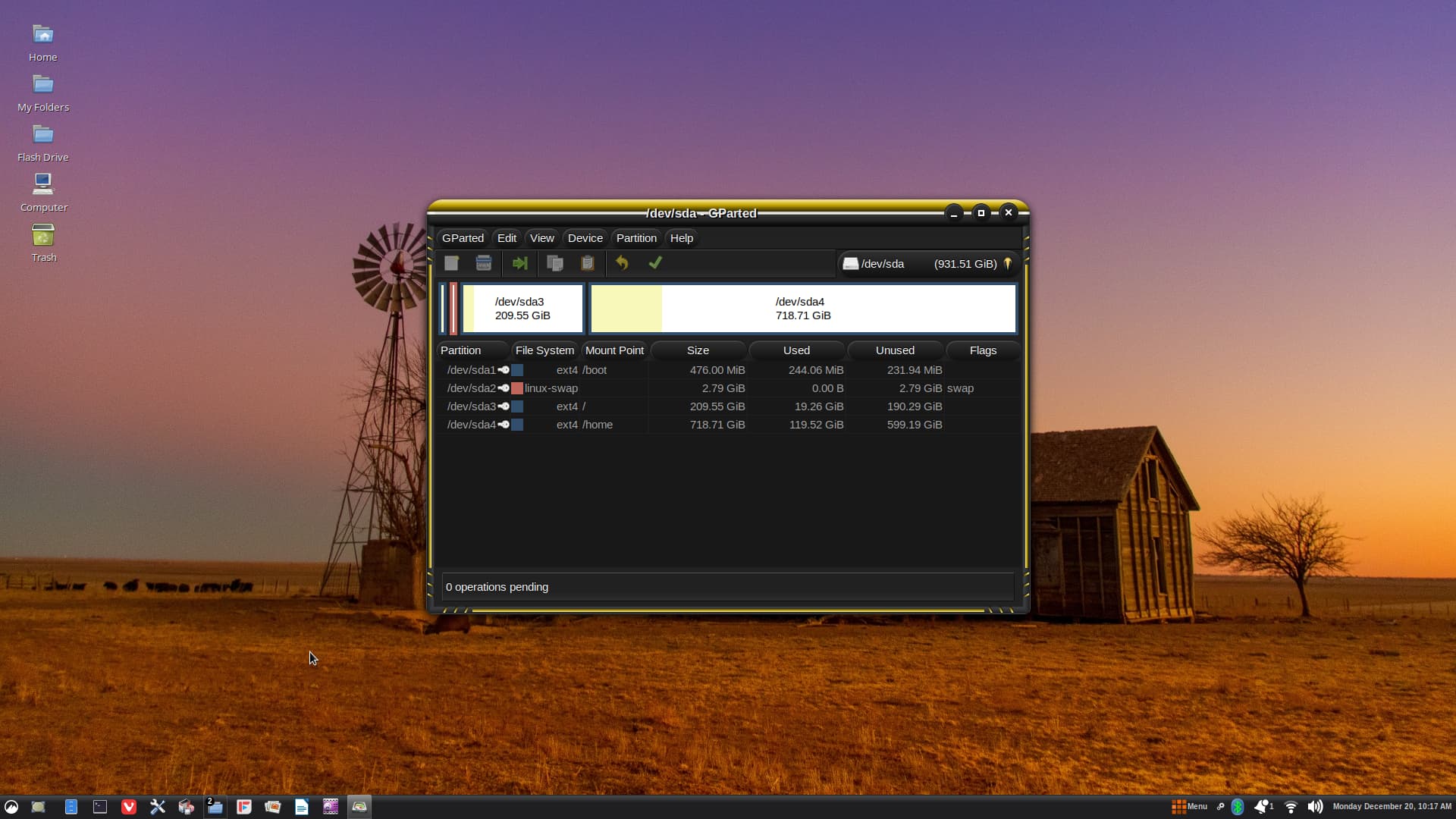Click the Partition column header

click(x=472, y=350)
